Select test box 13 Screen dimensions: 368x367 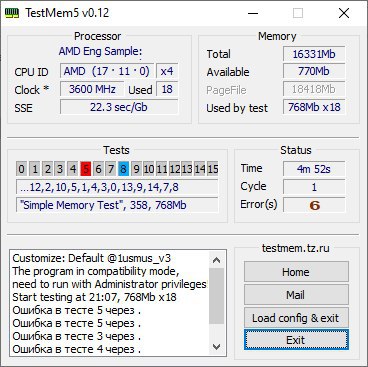point(187,169)
